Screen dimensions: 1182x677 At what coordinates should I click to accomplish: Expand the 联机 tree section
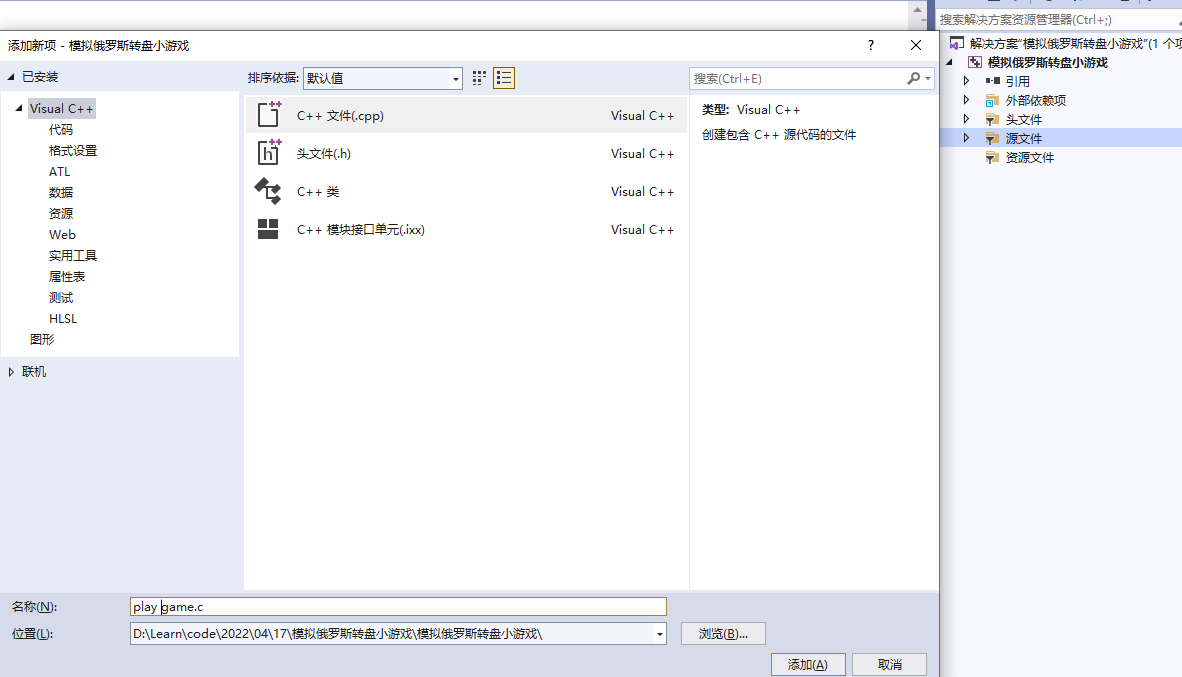[11, 372]
